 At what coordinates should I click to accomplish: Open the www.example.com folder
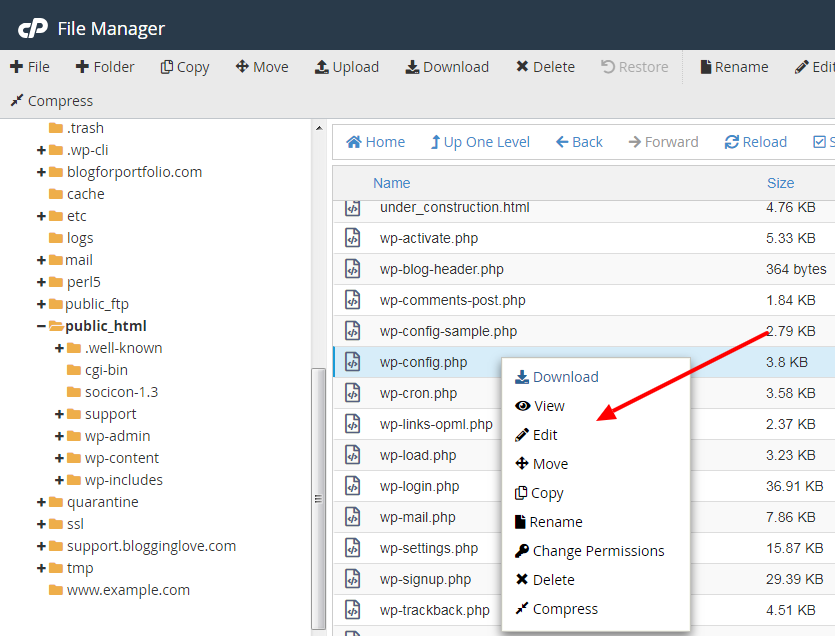pyautogui.click(x=127, y=590)
